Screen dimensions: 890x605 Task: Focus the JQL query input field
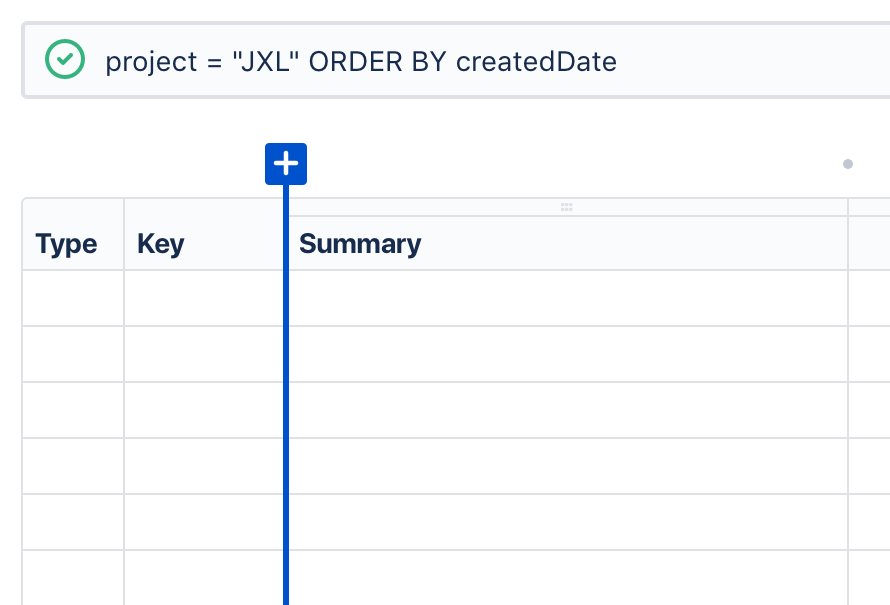point(456,61)
